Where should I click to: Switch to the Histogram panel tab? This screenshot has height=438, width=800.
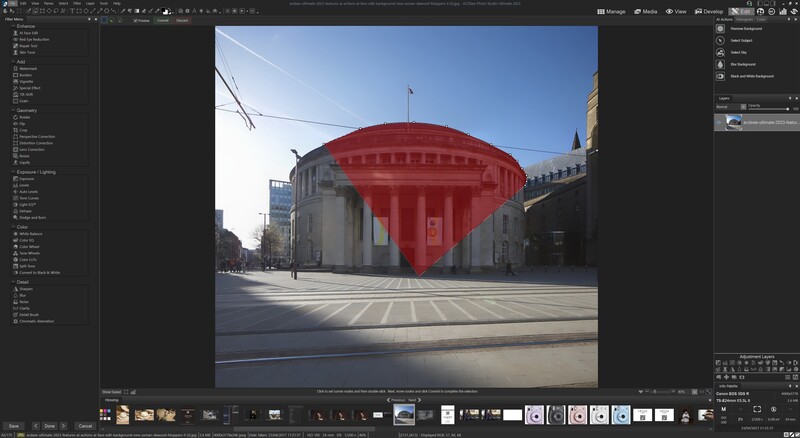point(744,19)
